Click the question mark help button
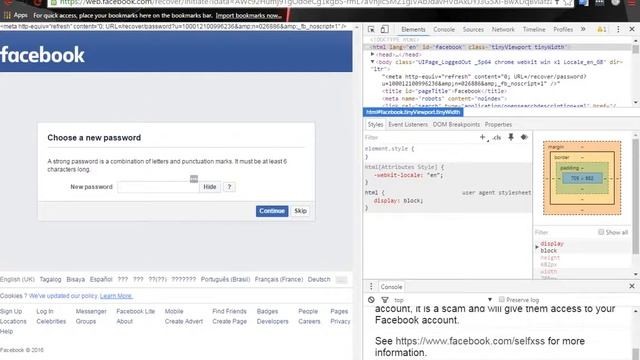Viewport: 640px width, 360px height. [229, 187]
